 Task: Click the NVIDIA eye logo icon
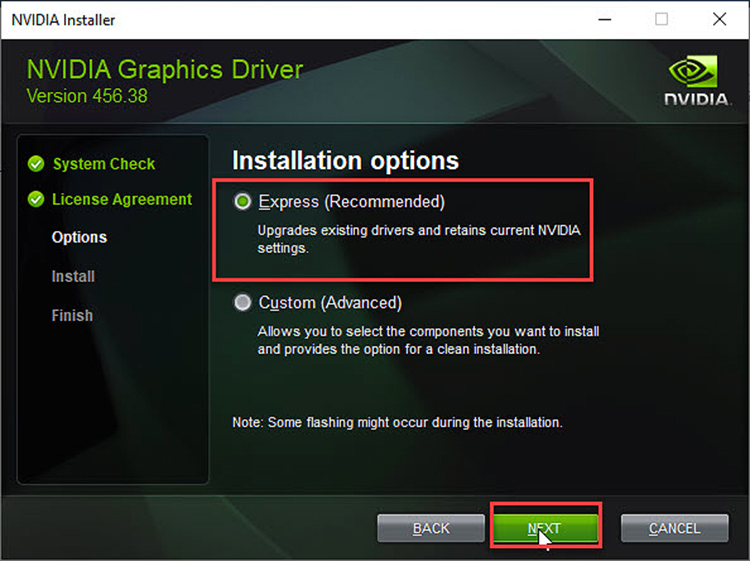point(693,71)
